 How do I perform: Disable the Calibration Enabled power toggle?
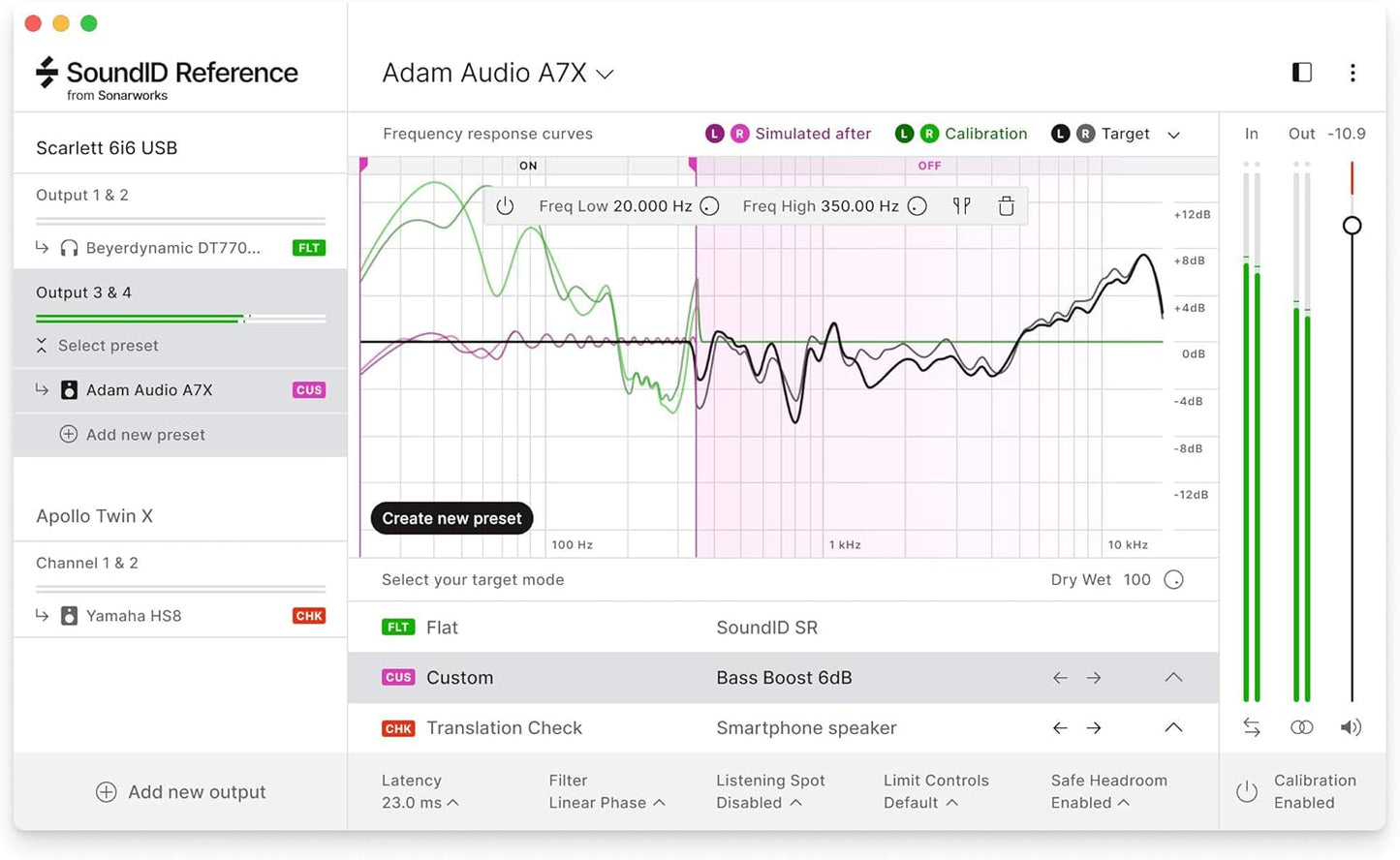click(x=1247, y=791)
